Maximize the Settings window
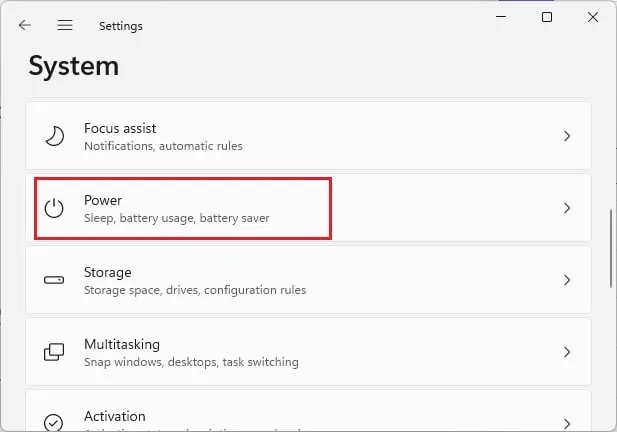This screenshot has height=432, width=617. pyautogui.click(x=547, y=17)
